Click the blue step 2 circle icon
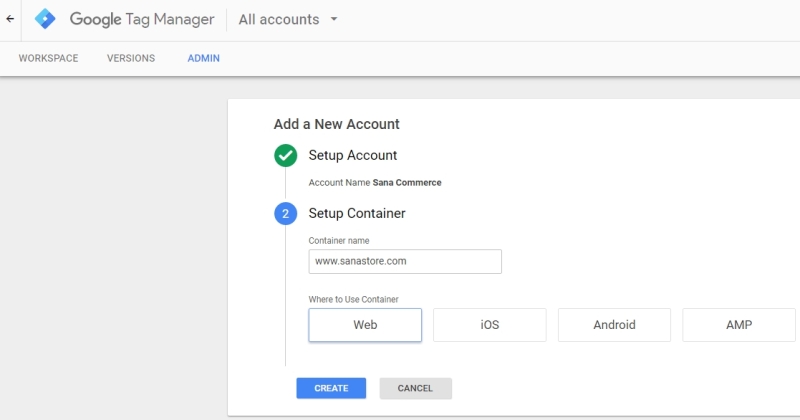The image size is (800, 420). click(285, 213)
